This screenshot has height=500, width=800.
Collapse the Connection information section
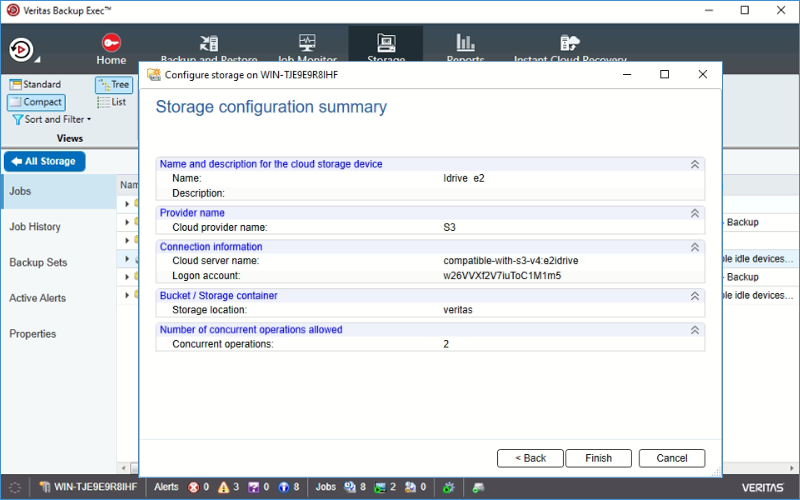pyautogui.click(x=694, y=247)
